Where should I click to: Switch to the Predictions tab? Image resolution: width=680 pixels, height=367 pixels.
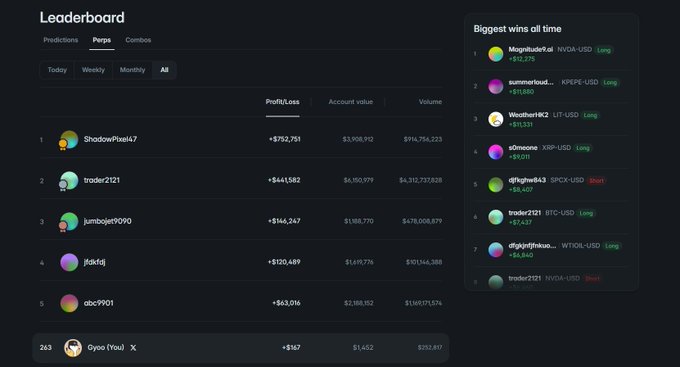pyautogui.click(x=61, y=40)
